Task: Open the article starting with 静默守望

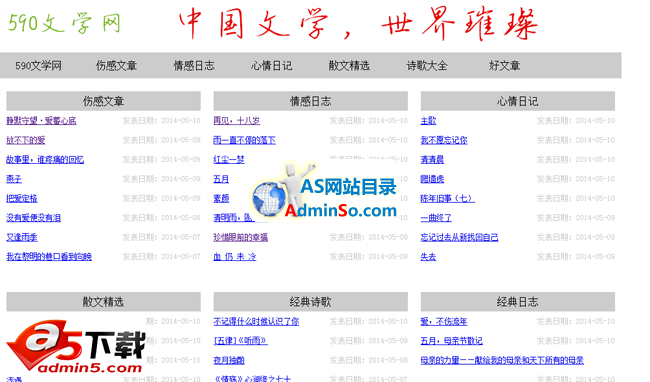Action: coord(41,121)
